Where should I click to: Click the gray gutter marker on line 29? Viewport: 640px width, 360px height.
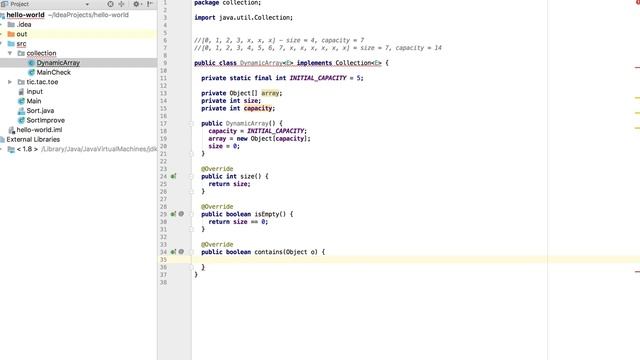181,214
